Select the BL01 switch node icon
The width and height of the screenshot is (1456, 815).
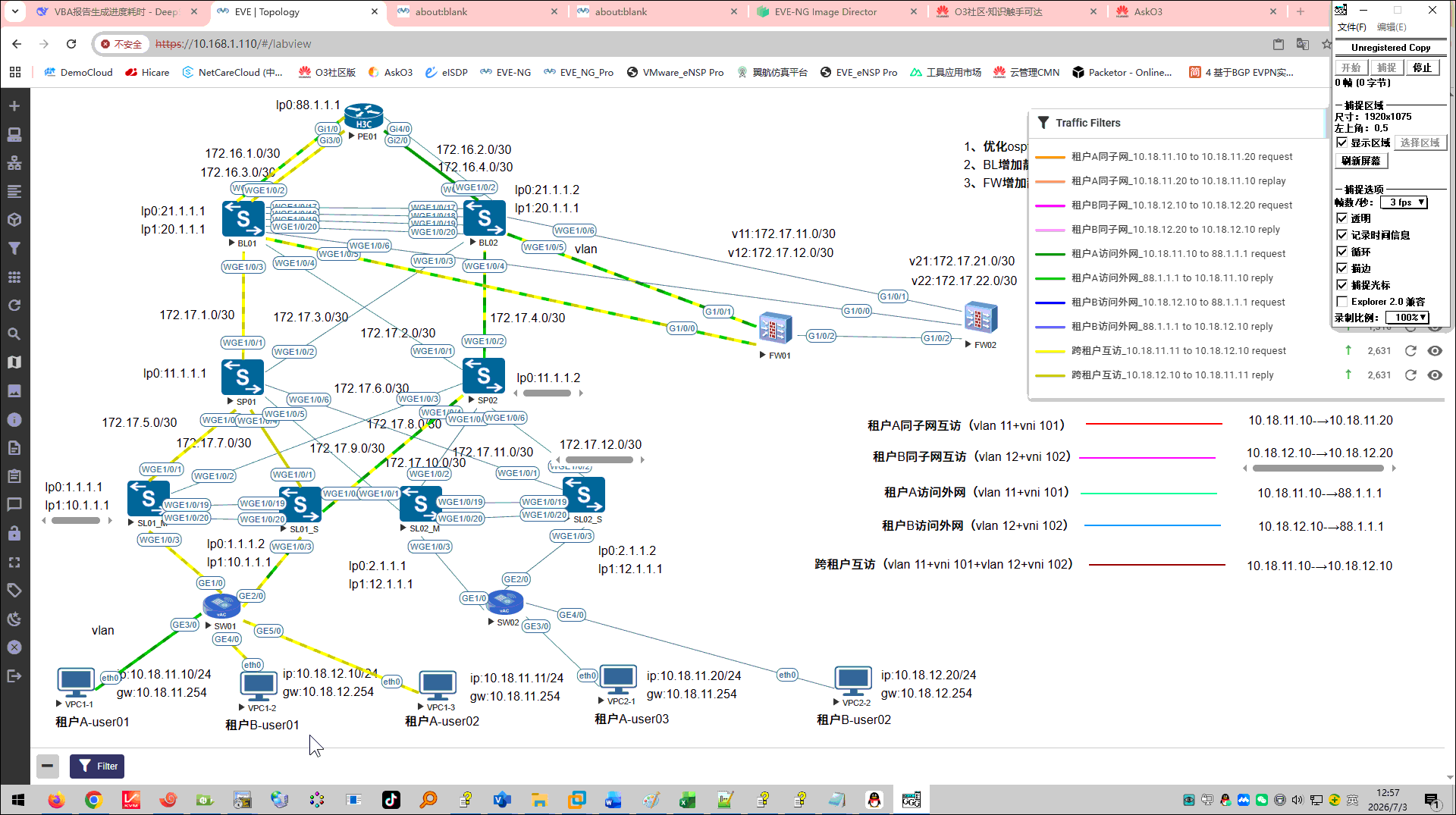point(243,219)
